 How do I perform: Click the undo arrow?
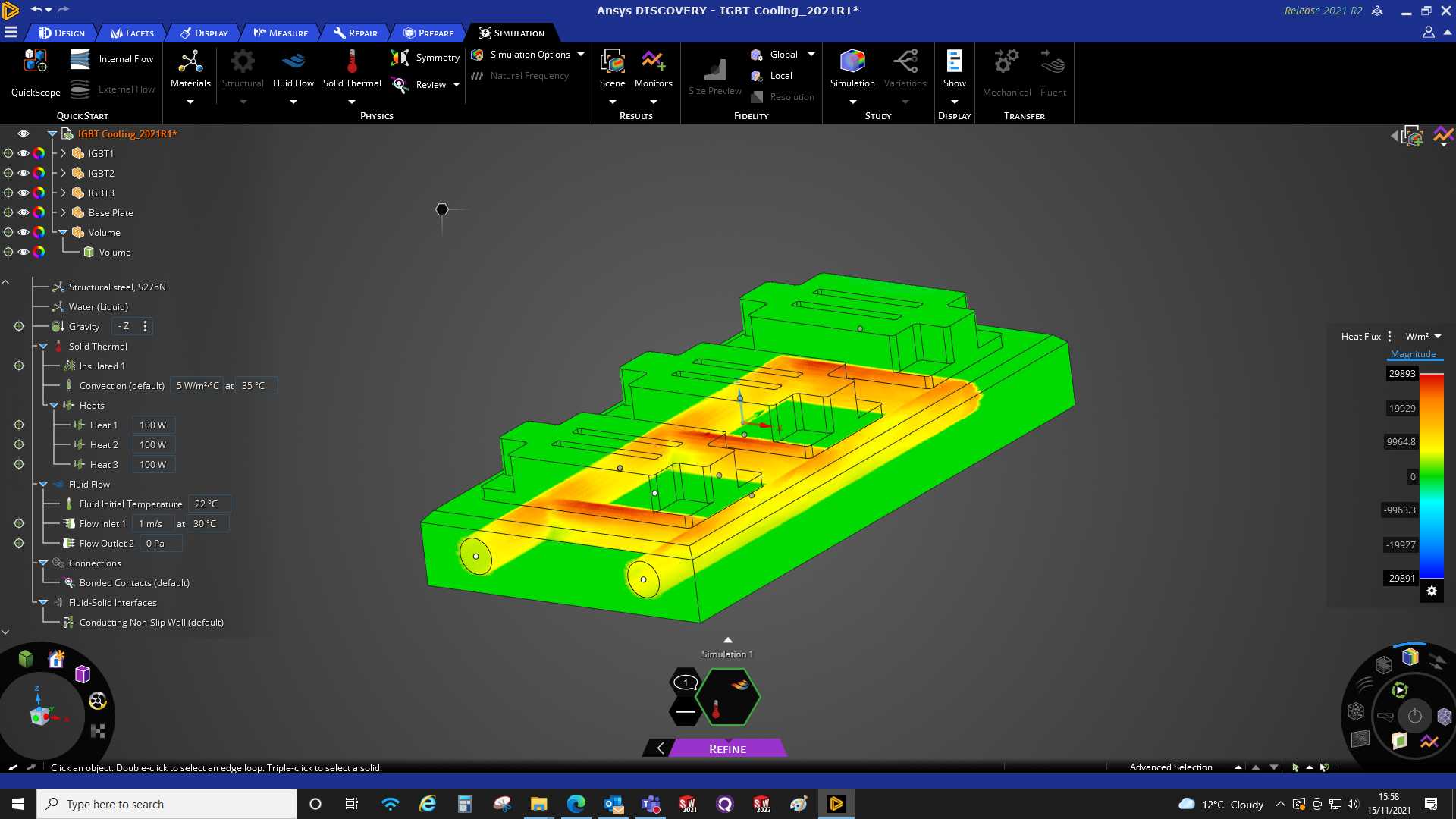pyautogui.click(x=36, y=10)
